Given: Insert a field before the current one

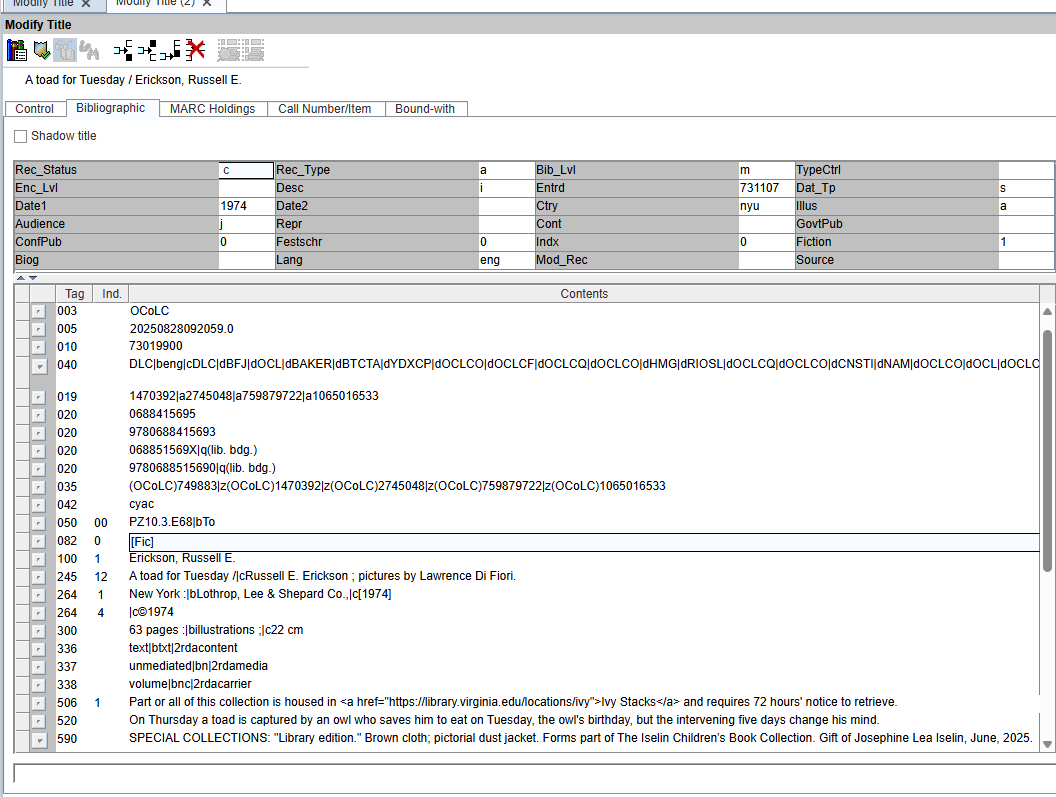Looking at the screenshot, I should coord(123,50).
